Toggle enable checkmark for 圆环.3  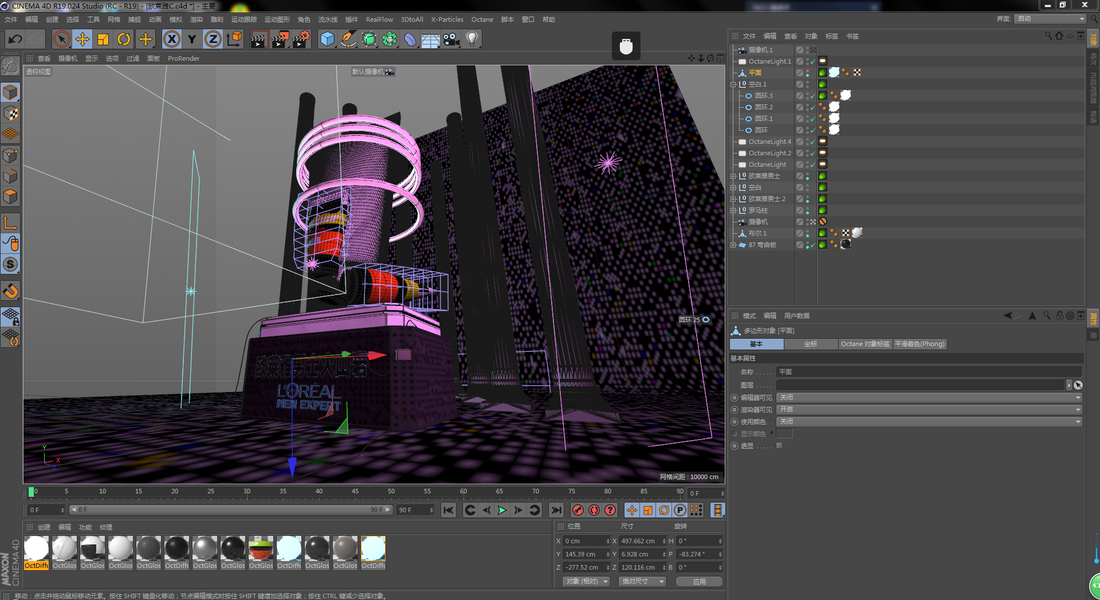(x=813, y=96)
